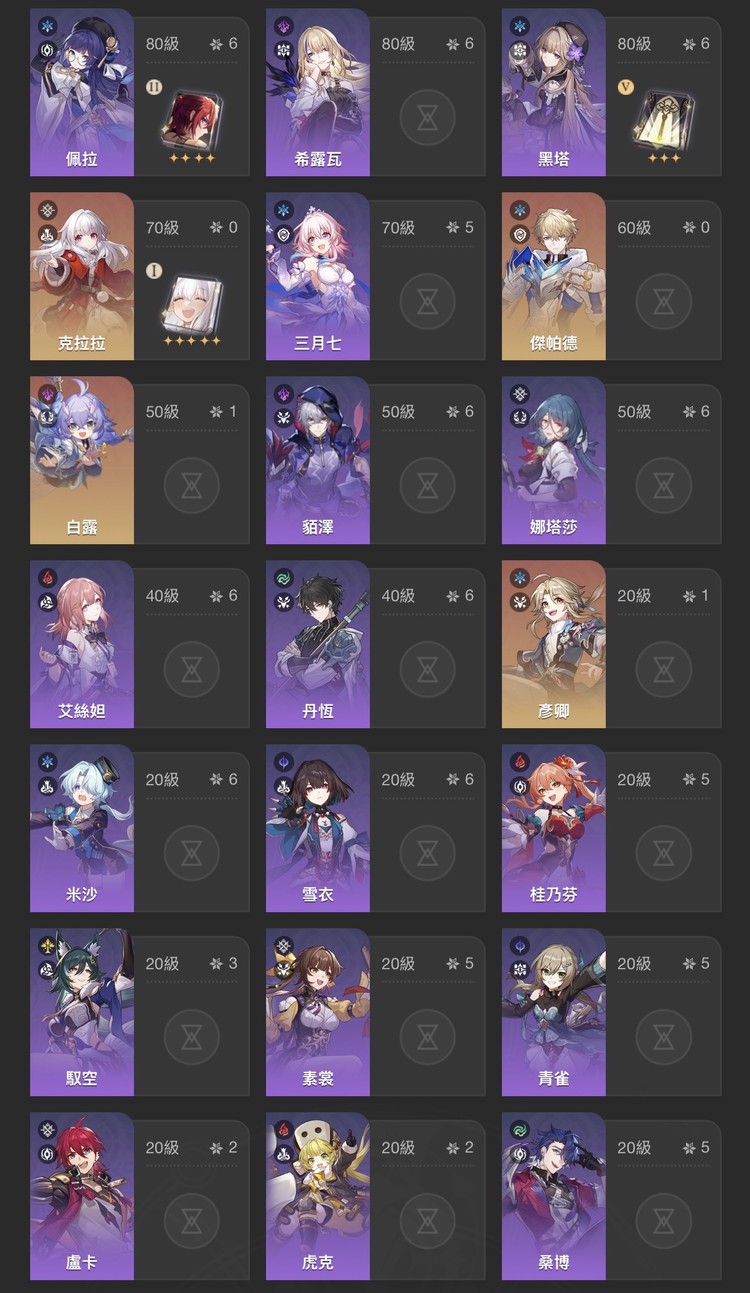Image resolution: width=750 pixels, height=1293 pixels.
Task: Click the empty light cone slot beside 傑帕德
Action: [663, 302]
